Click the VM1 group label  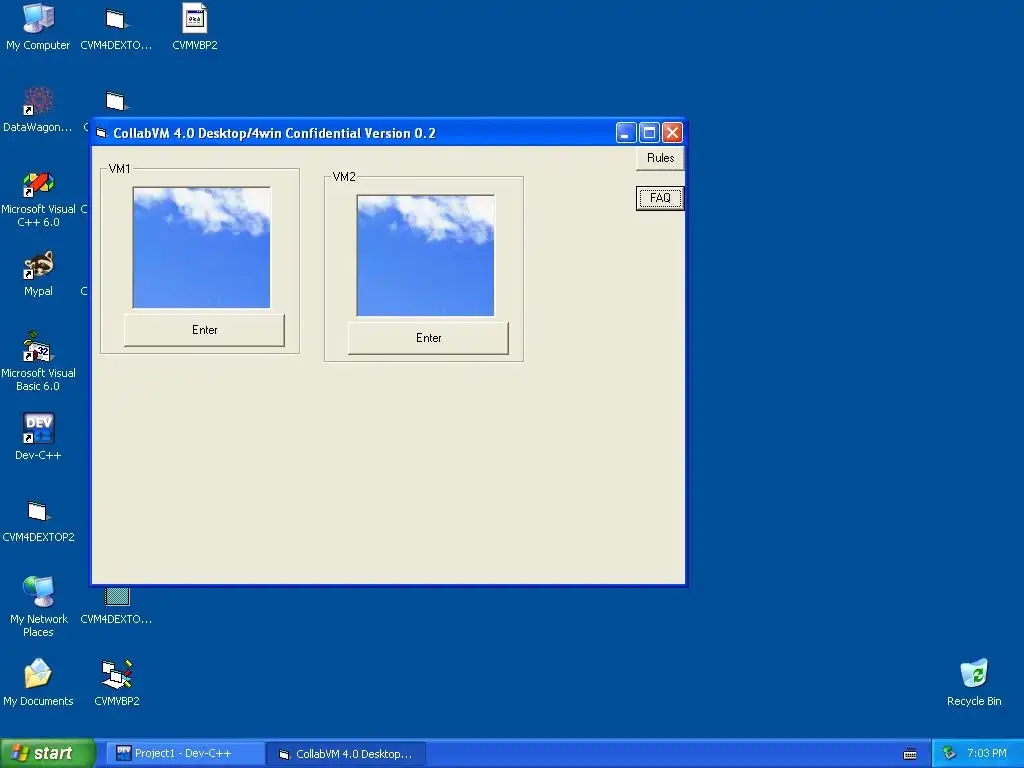(x=120, y=168)
